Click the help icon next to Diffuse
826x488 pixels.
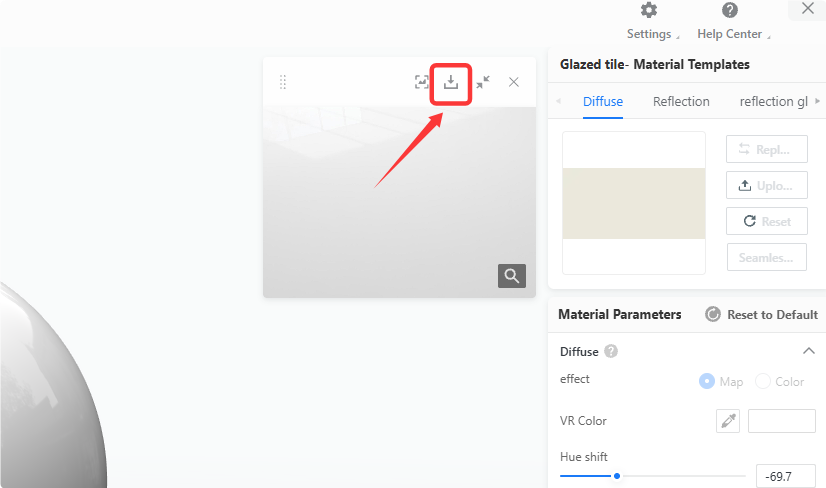point(611,352)
